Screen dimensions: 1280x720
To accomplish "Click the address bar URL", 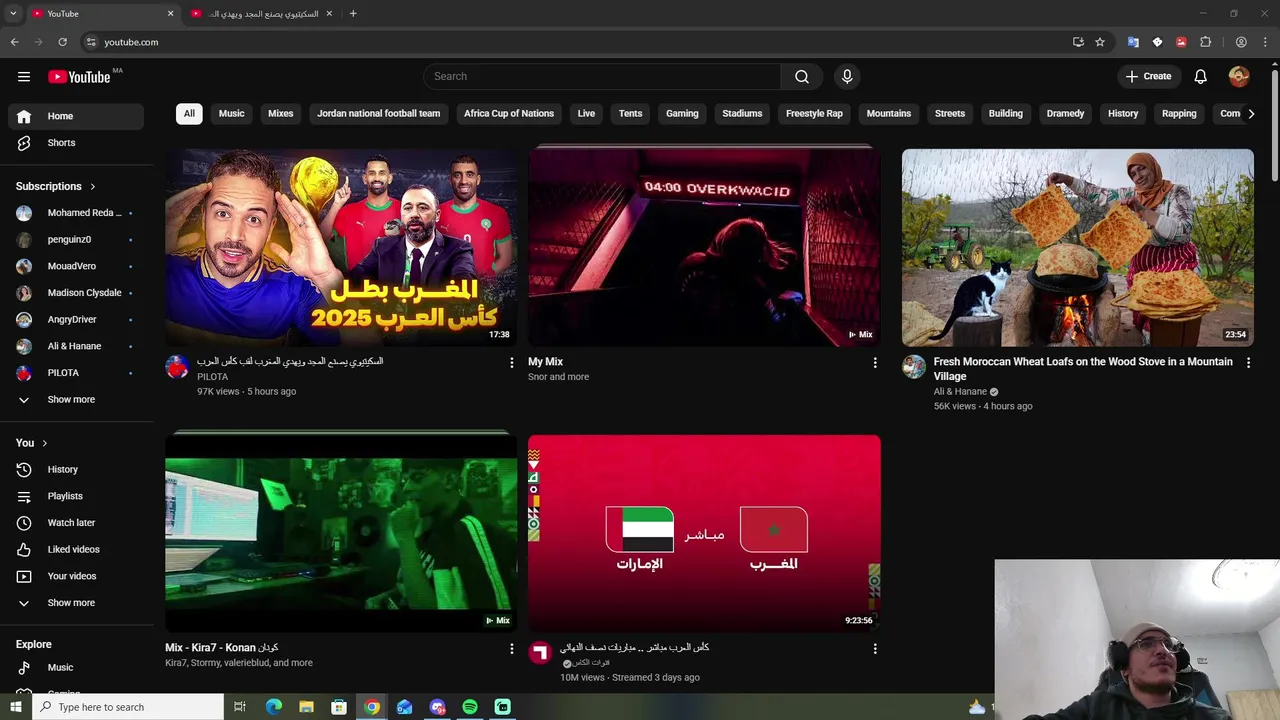I will (x=131, y=42).
